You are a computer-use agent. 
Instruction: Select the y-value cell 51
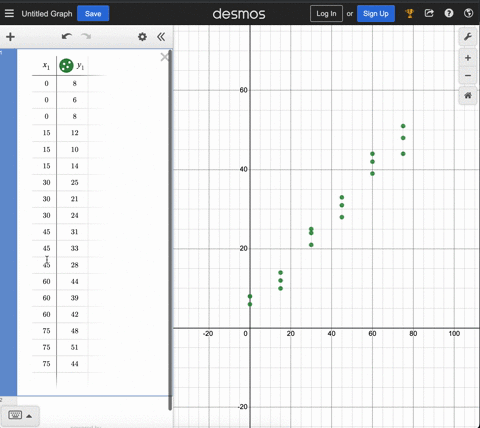click(x=74, y=347)
